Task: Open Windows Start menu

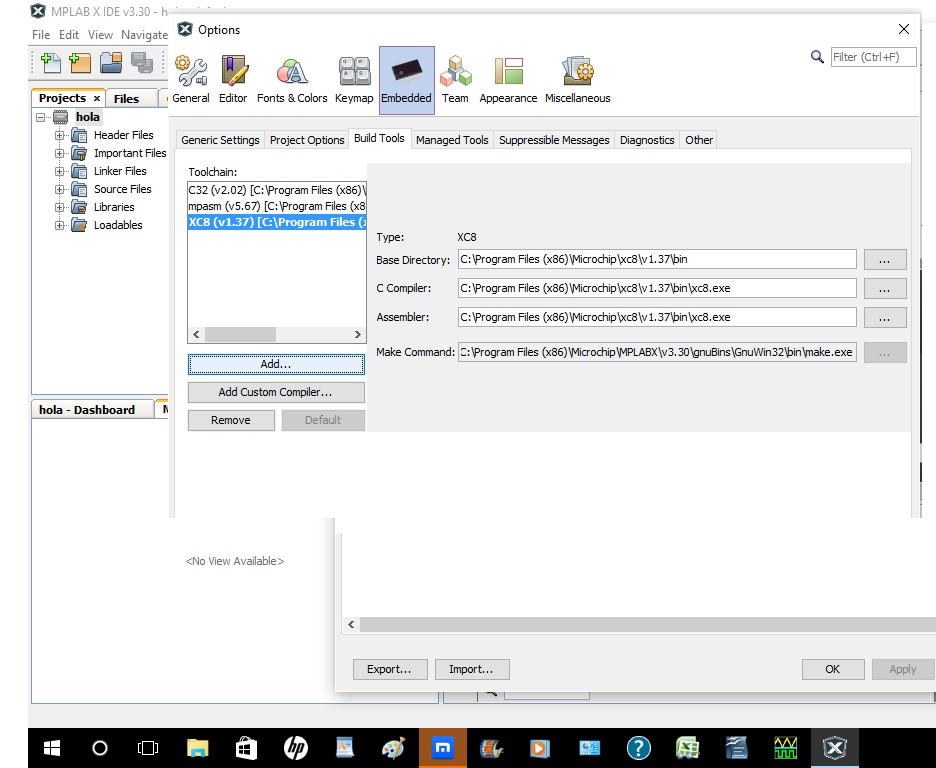Action: (x=52, y=748)
